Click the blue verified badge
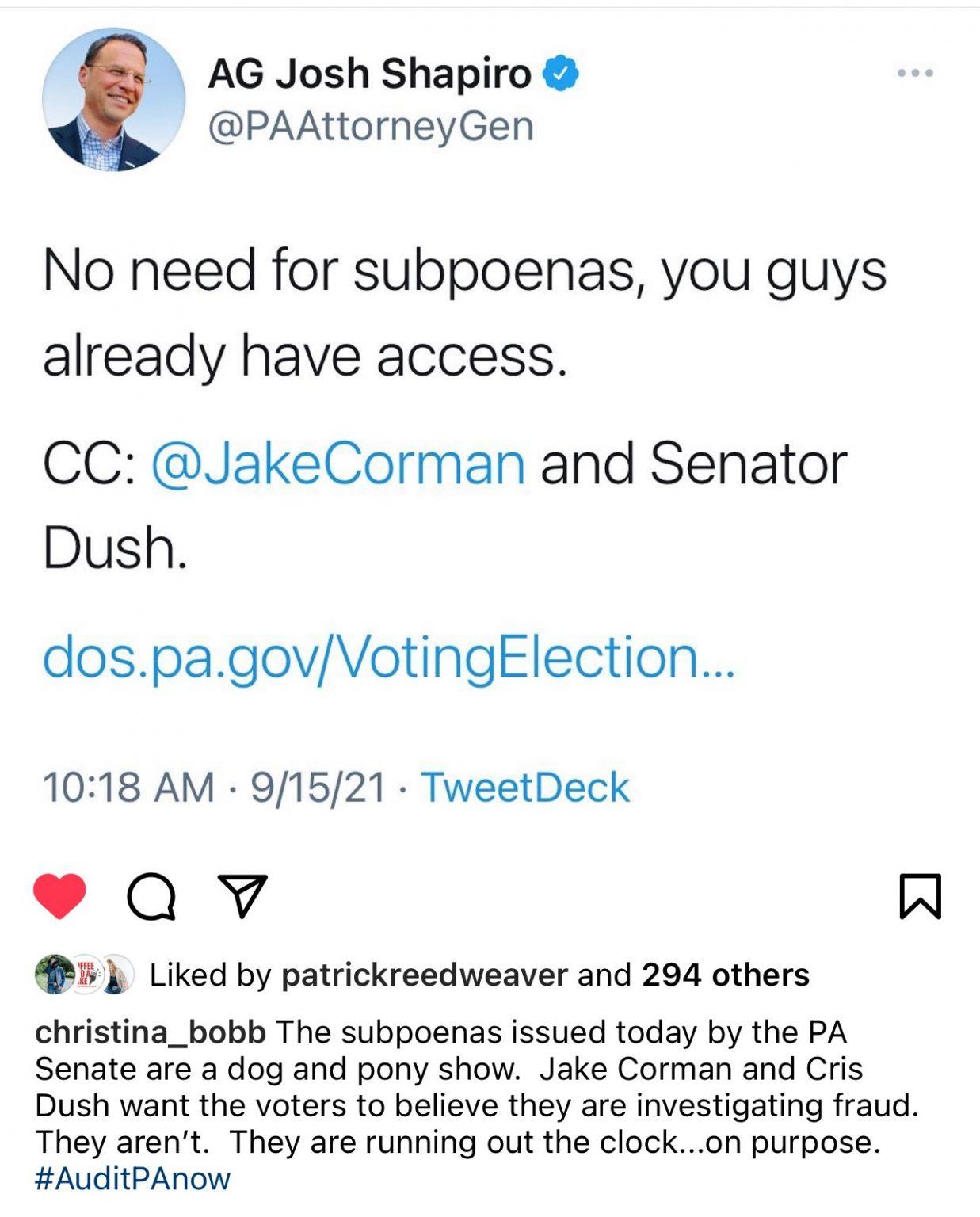 tap(560, 74)
